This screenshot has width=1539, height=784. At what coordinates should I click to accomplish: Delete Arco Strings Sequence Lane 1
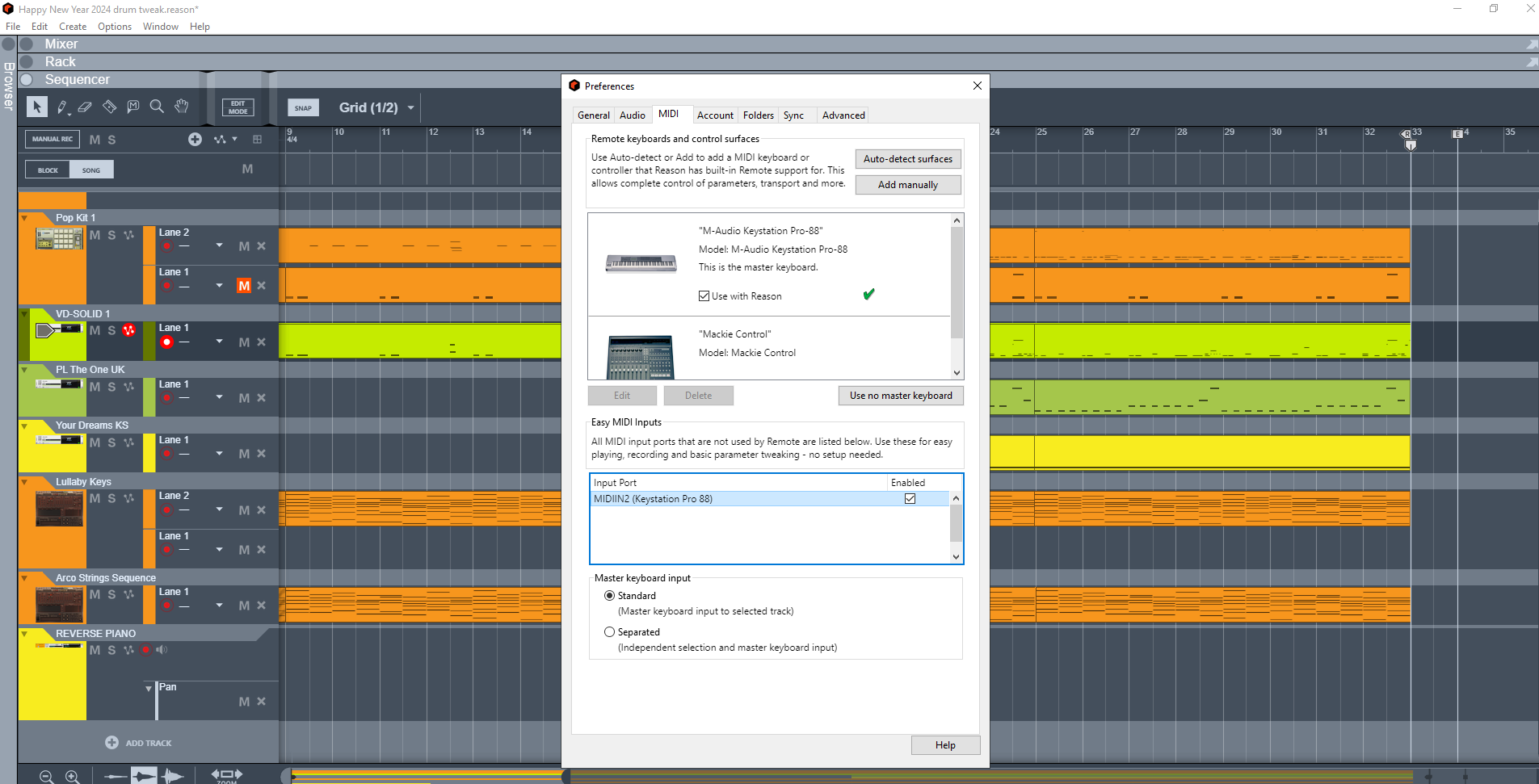261,606
